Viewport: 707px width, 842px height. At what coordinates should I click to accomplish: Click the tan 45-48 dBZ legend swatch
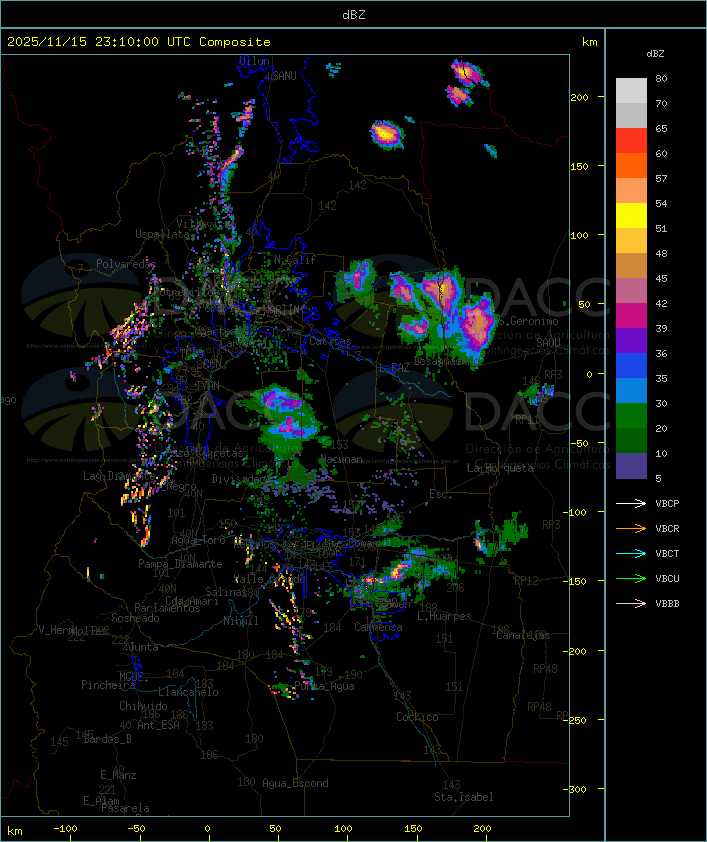(631, 266)
